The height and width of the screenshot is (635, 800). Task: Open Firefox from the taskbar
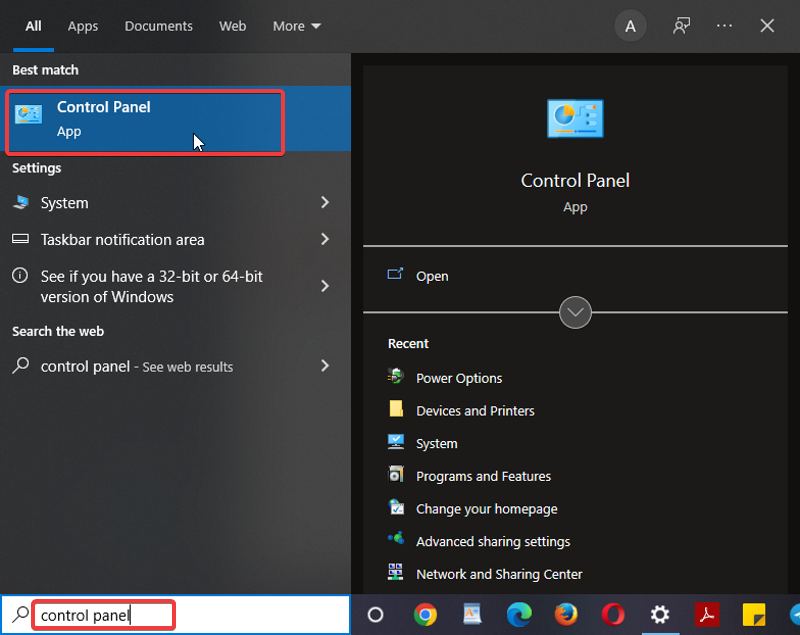(566, 614)
